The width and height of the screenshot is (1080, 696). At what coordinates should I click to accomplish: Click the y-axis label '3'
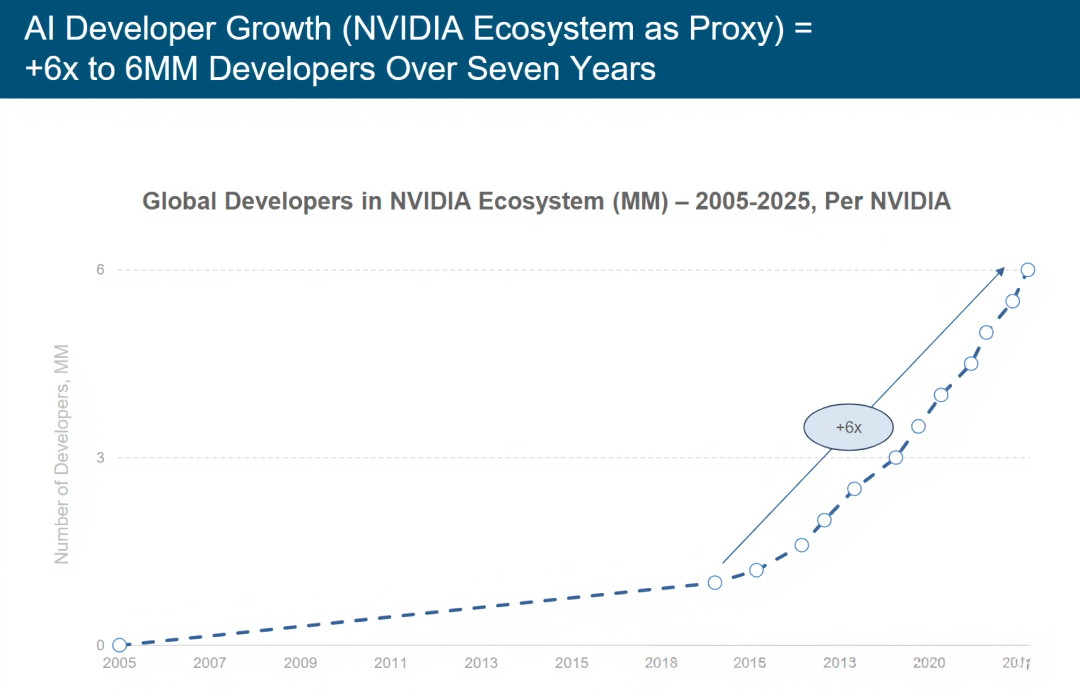point(101,458)
